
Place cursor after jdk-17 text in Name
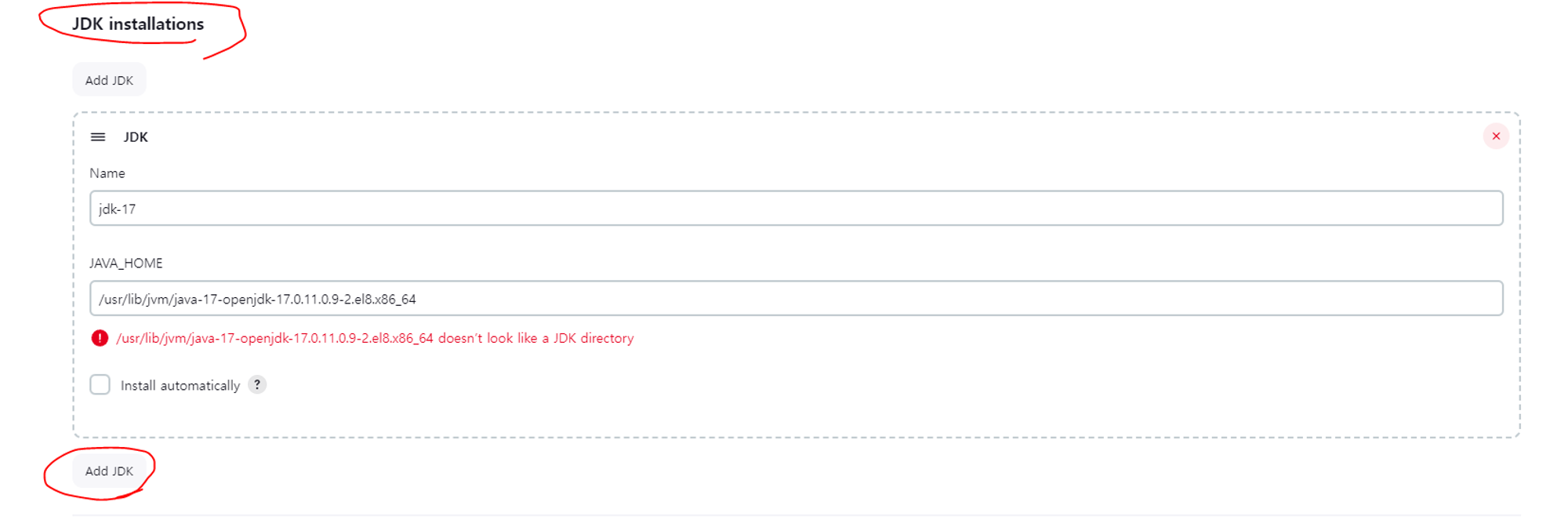click(x=138, y=209)
